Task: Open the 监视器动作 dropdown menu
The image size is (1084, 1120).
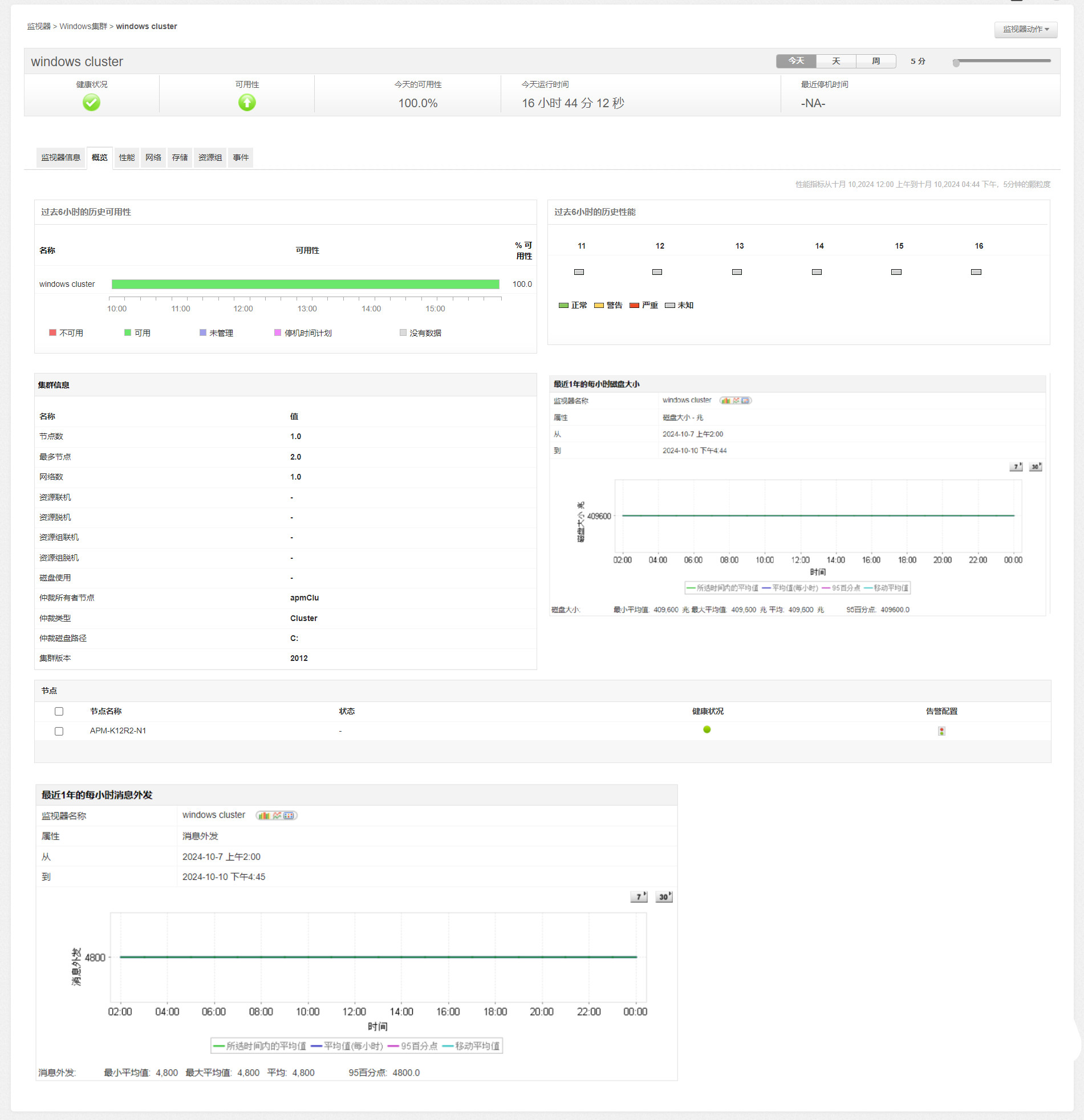Action: pyautogui.click(x=1026, y=30)
